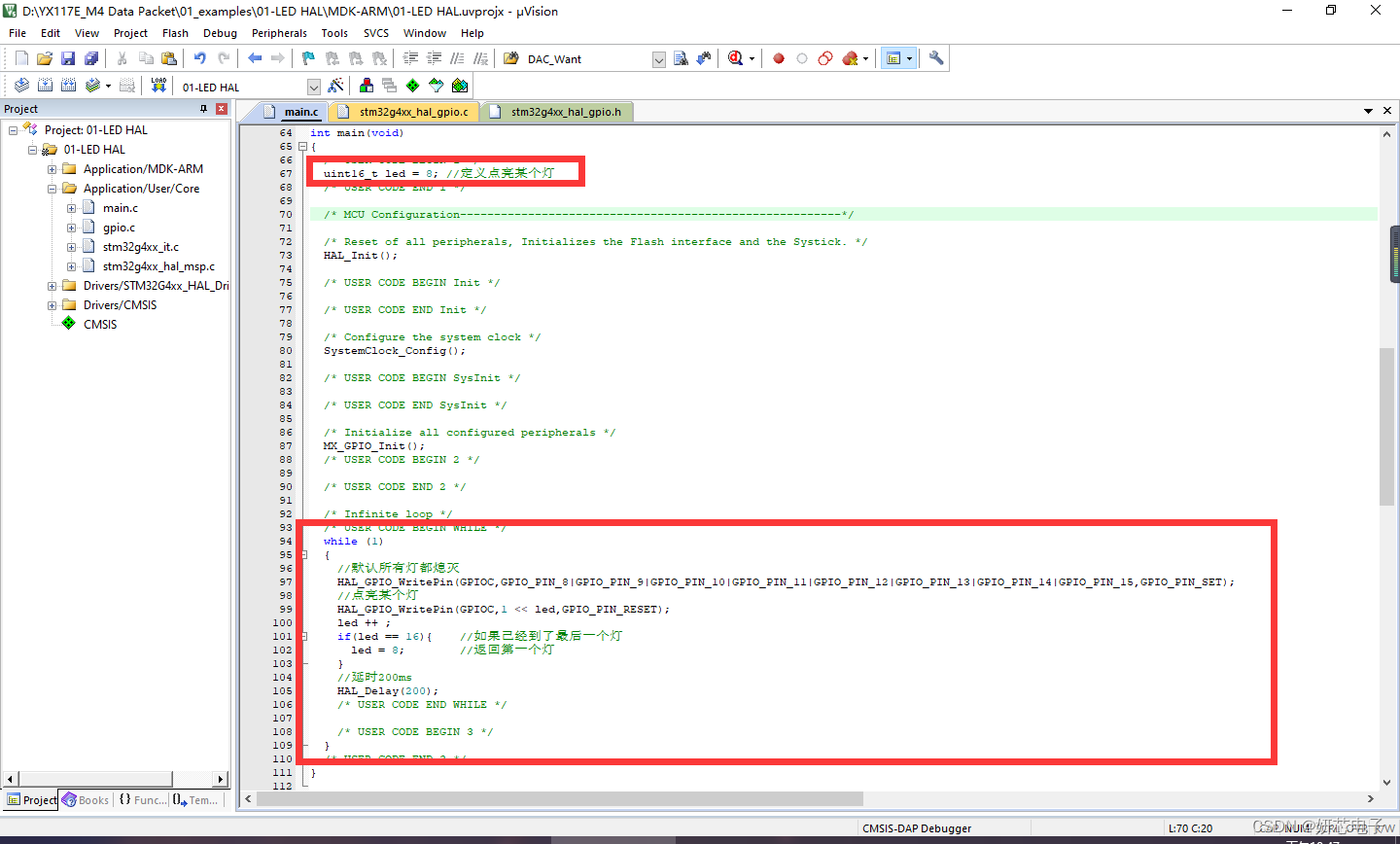This screenshot has height=844, width=1400.
Task: Open Manage Project Items icon
Action: (x=367, y=86)
